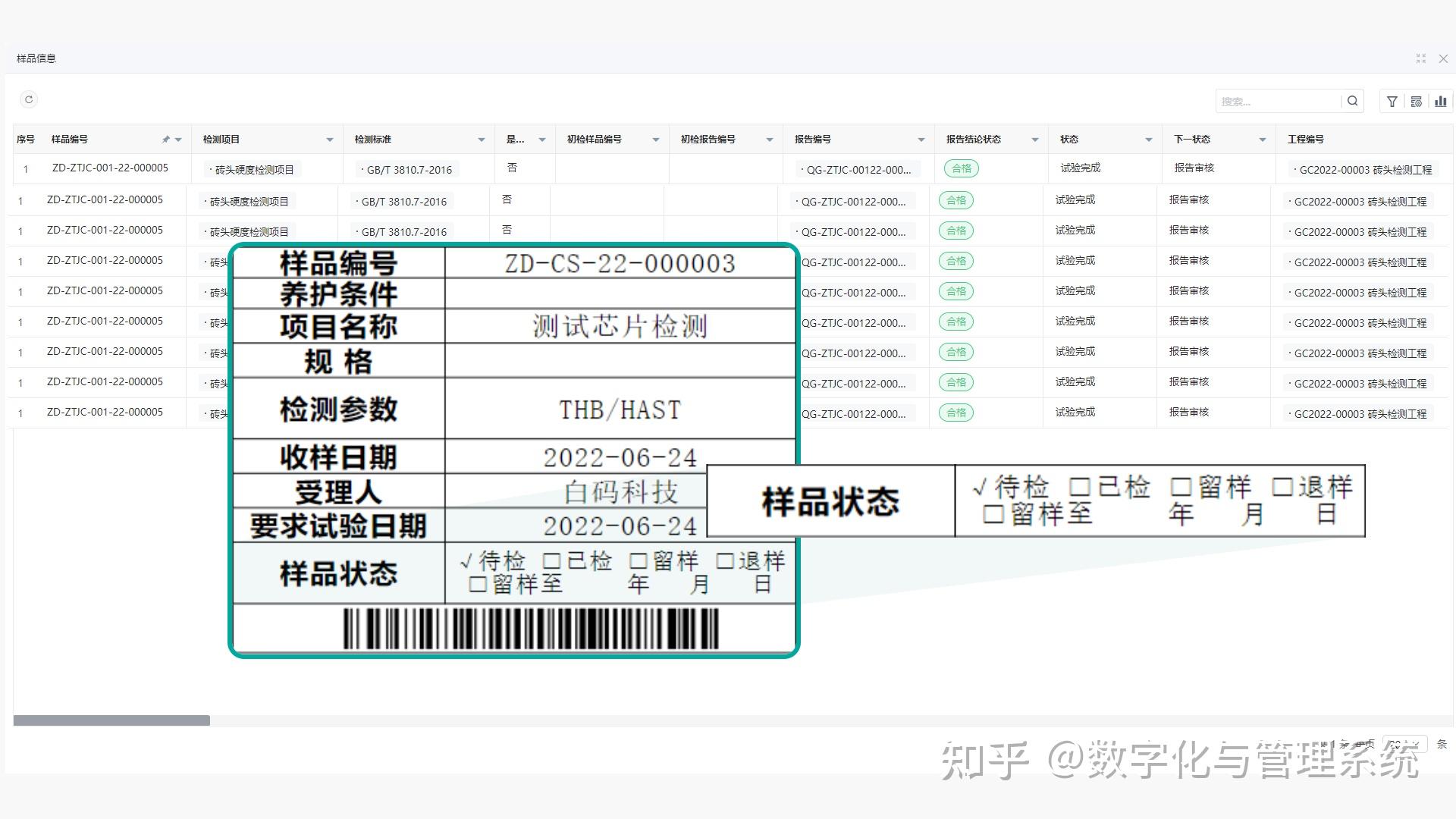Click the 合格 status tag in first row
This screenshot has height=819, width=1456.
point(961,168)
